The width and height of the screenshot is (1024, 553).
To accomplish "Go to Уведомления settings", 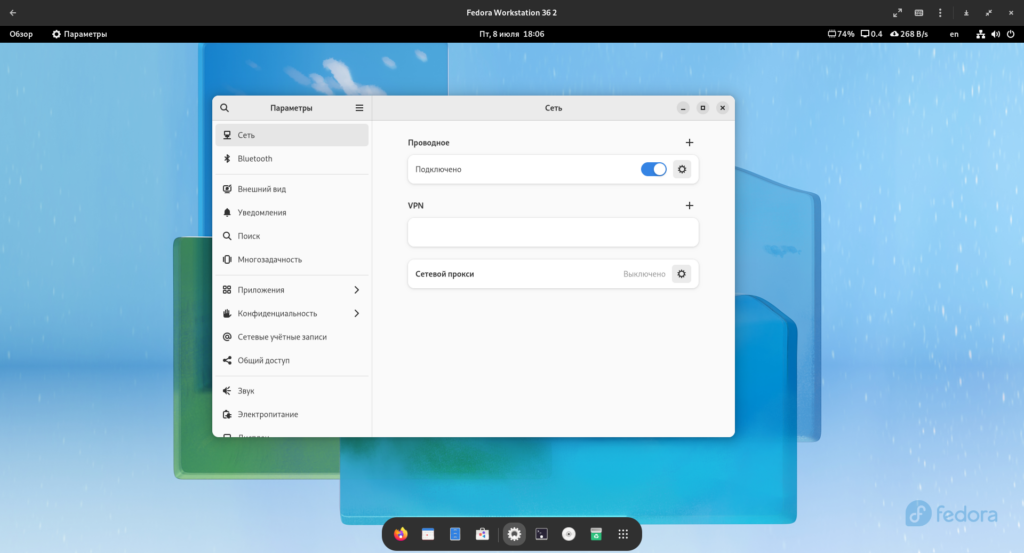I will coord(262,212).
